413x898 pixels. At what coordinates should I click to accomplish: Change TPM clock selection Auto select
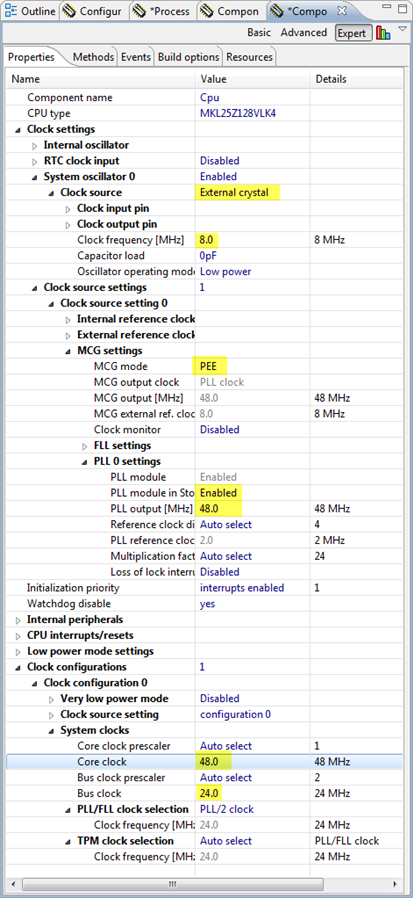226,841
